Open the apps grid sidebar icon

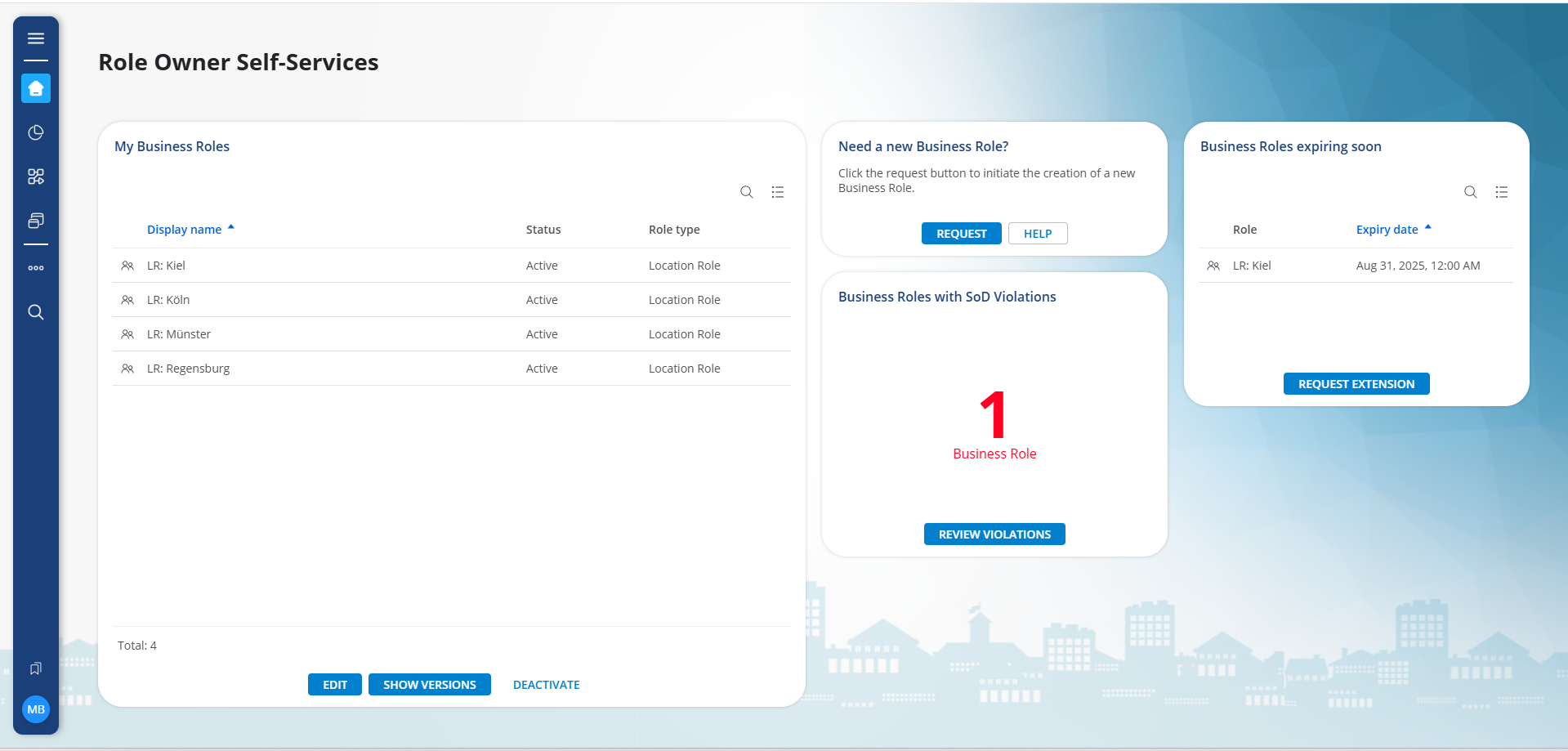pyautogui.click(x=36, y=177)
